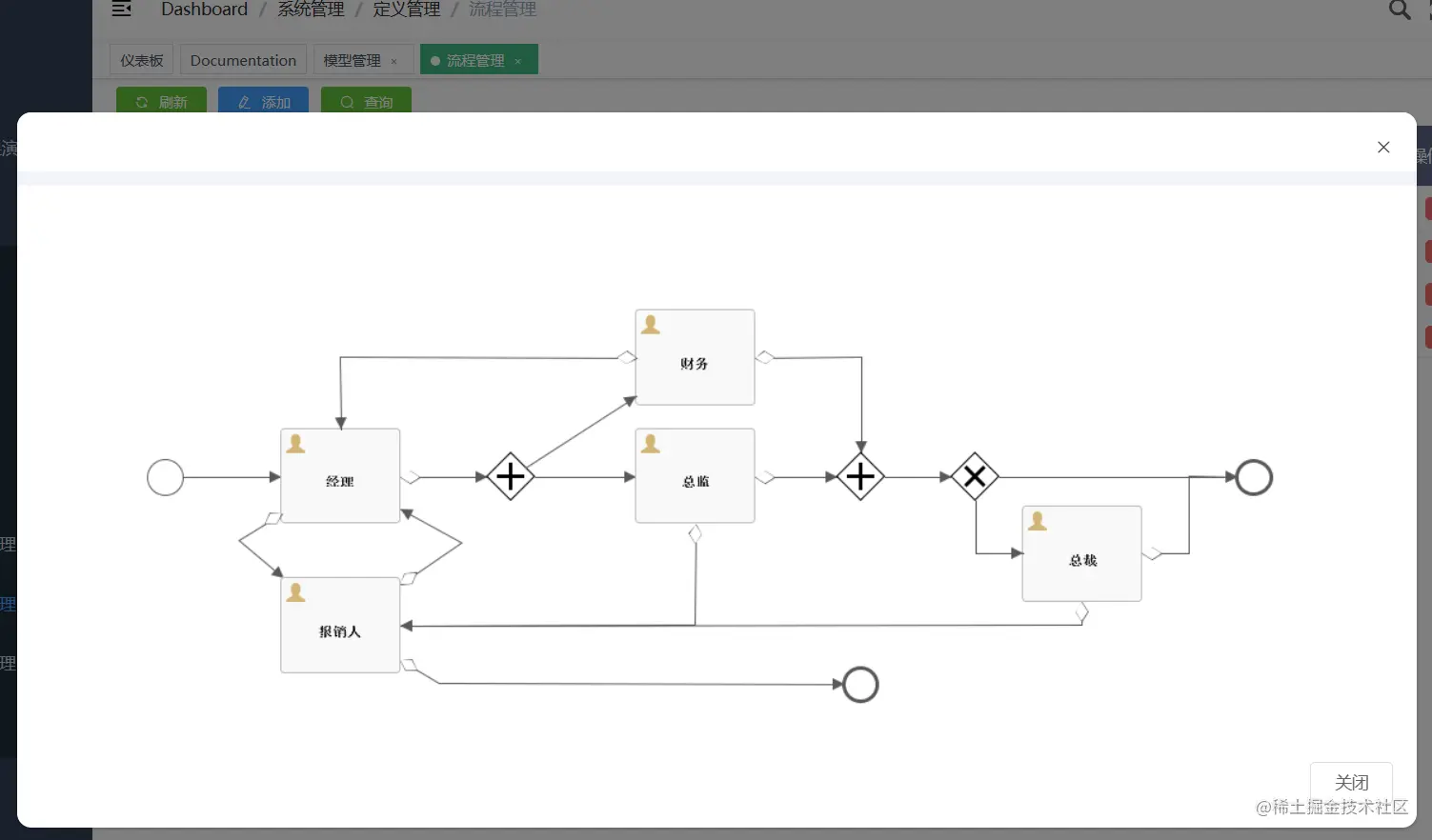Click the 关闭 button
The image size is (1432, 840).
click(x=1351, y=783)
